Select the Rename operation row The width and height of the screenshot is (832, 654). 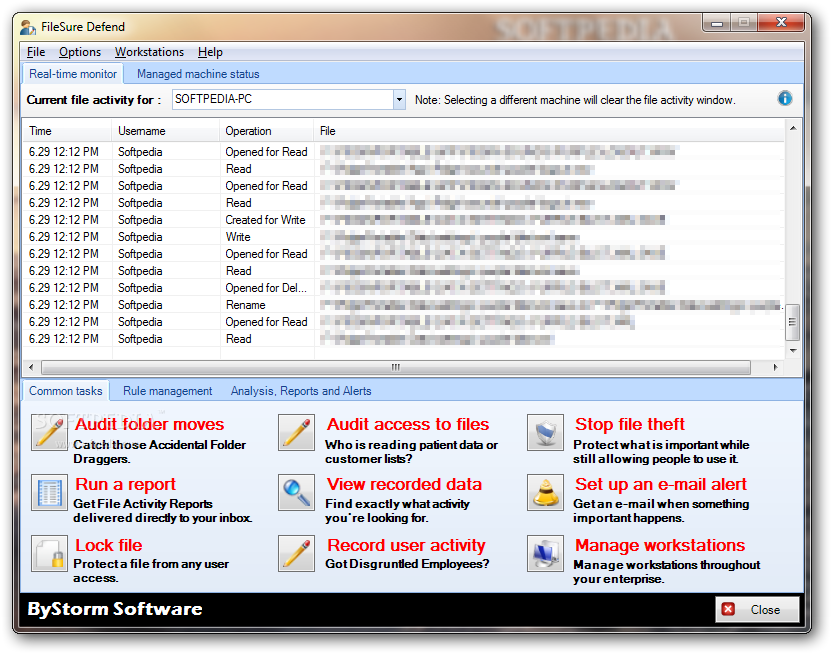click(403, 304)
